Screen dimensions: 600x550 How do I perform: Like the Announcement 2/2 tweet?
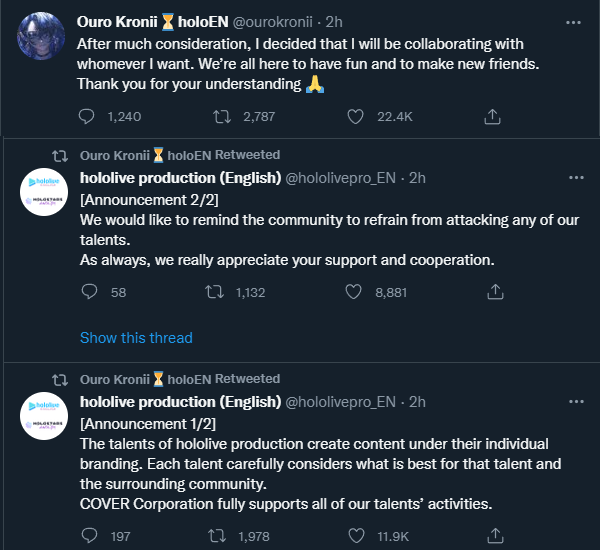pos(353,292)
